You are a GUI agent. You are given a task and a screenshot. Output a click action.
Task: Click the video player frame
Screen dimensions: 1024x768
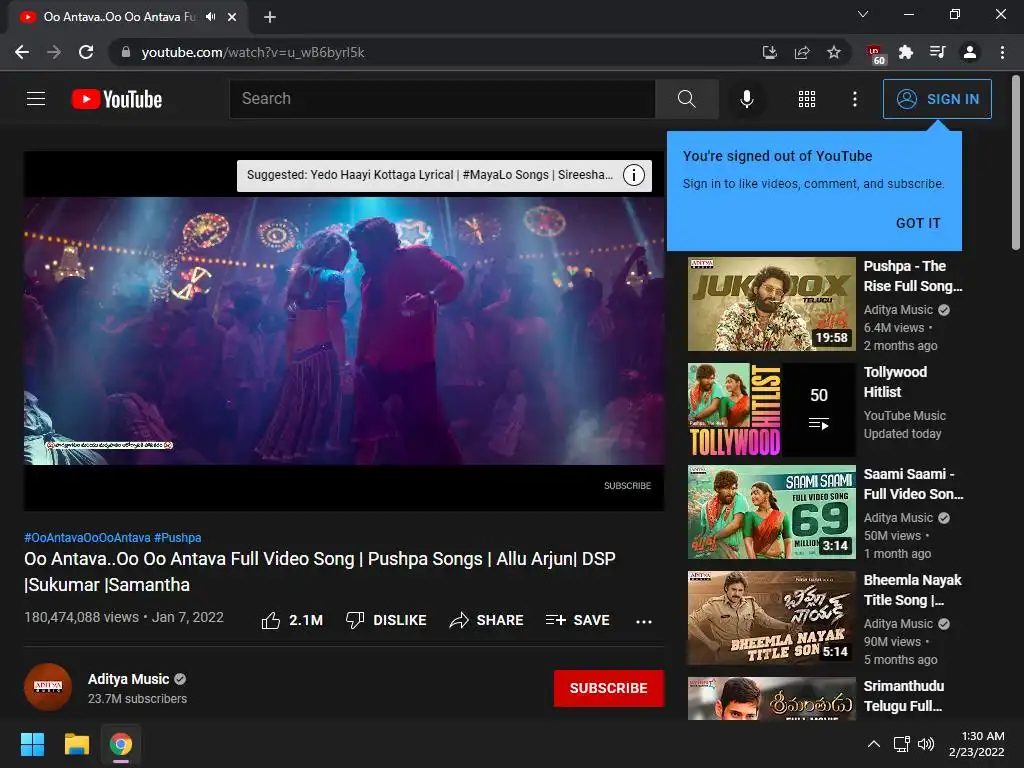(344, 331)
